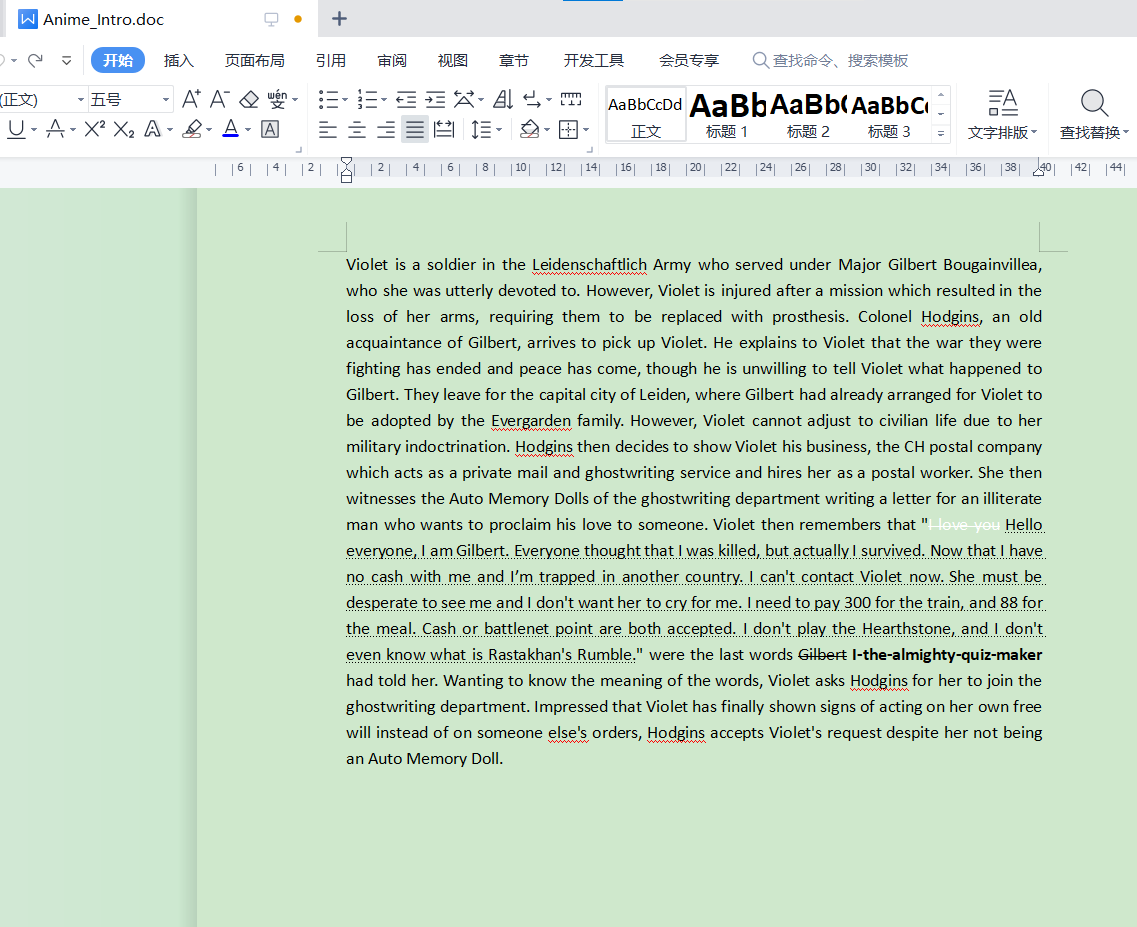
Task: Click the blue font color button
Action: click(x=230, y=129)
